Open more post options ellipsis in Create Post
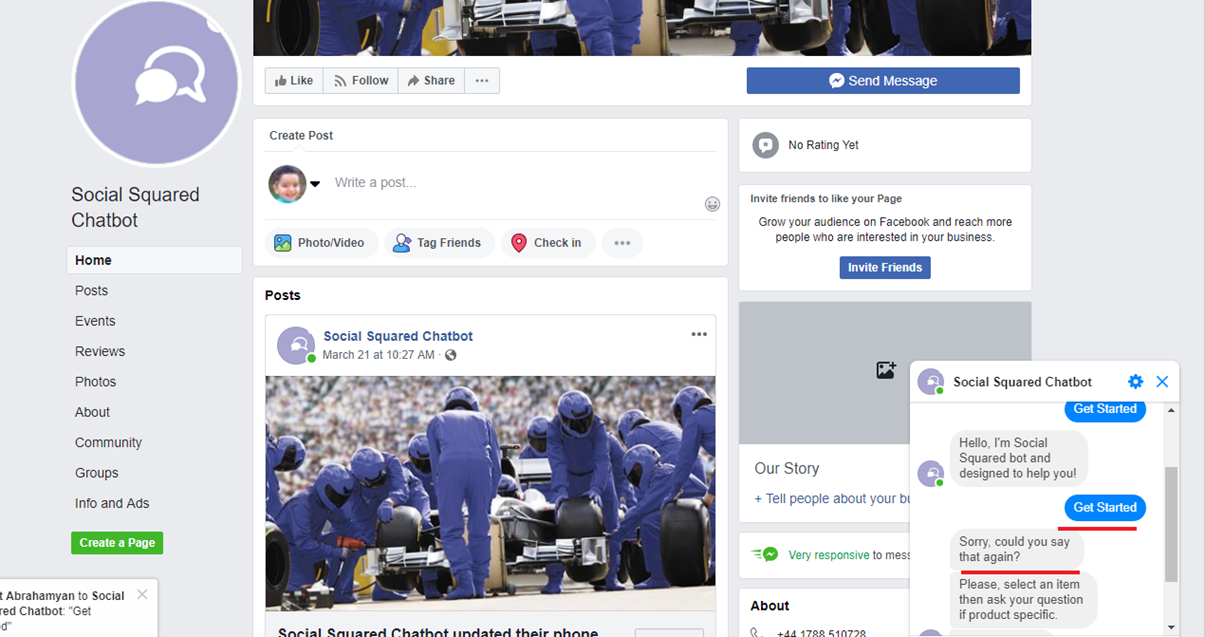The image size is (1205, 637). point(622,243)
